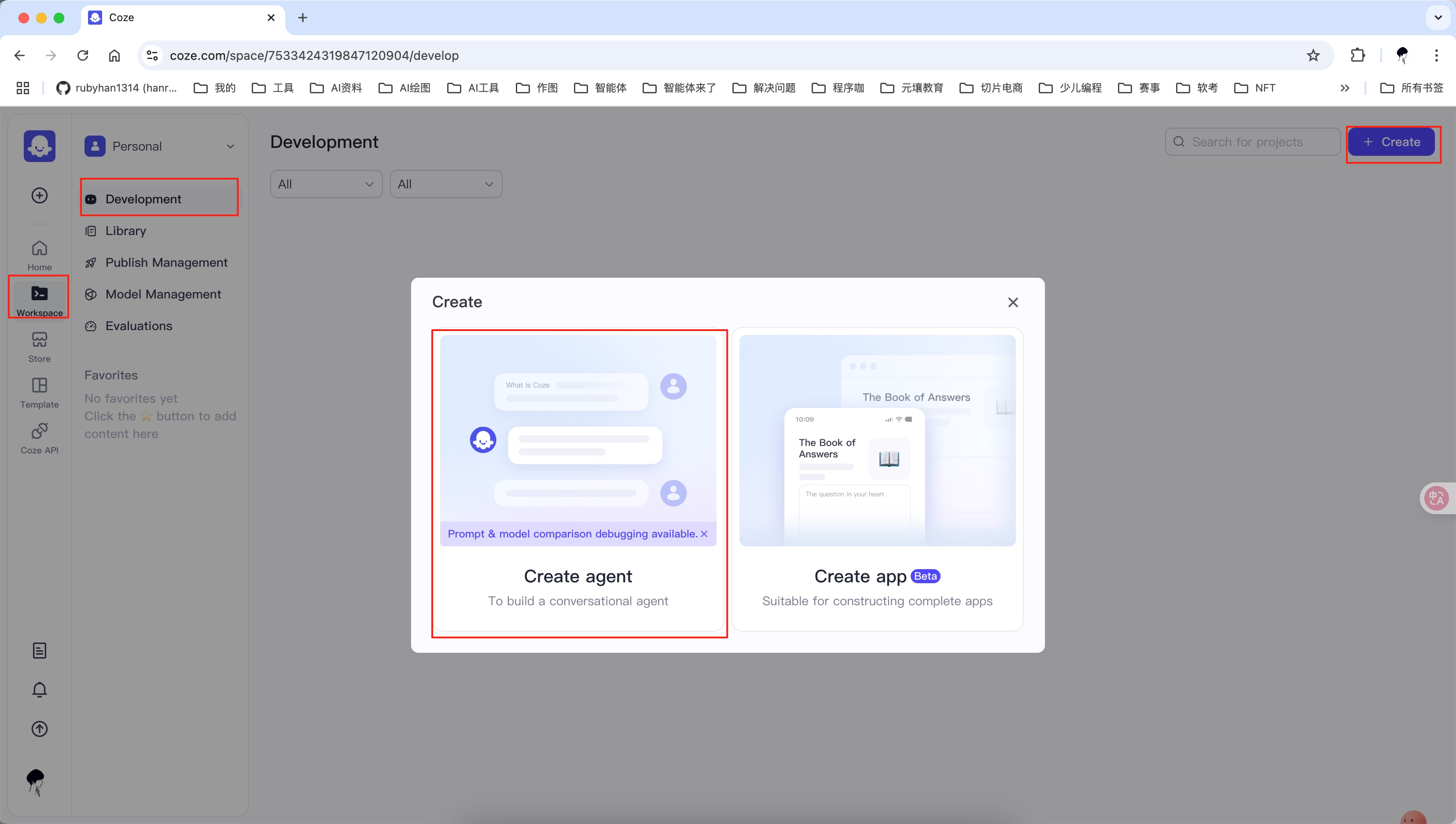Open the Template section icon

coord(39,392)
